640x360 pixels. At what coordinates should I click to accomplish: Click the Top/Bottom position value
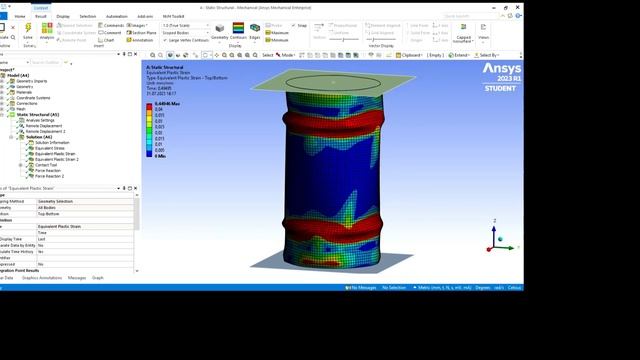pos(85,214)
